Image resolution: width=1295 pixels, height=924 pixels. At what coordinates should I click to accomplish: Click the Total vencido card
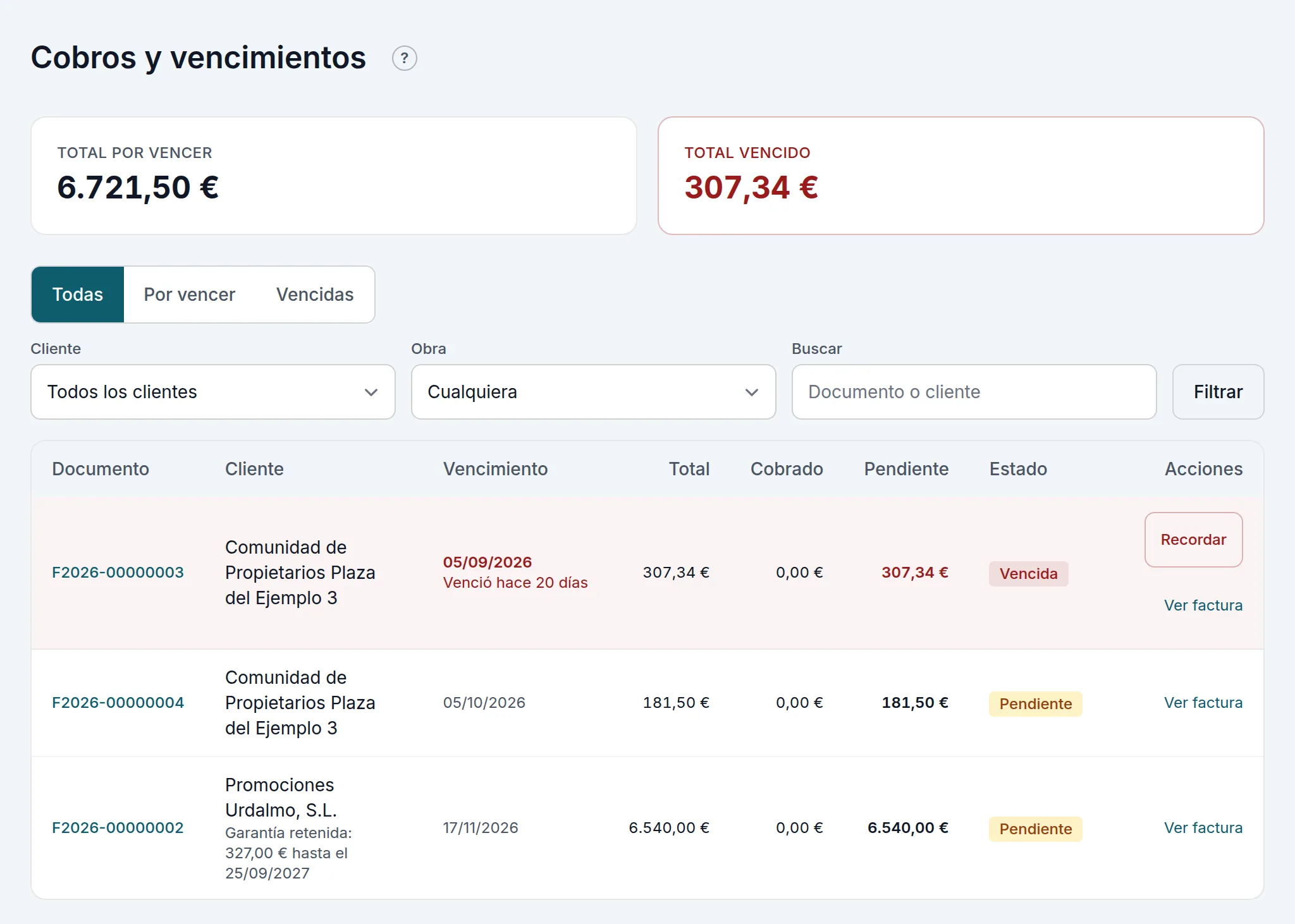coord(961,176)
